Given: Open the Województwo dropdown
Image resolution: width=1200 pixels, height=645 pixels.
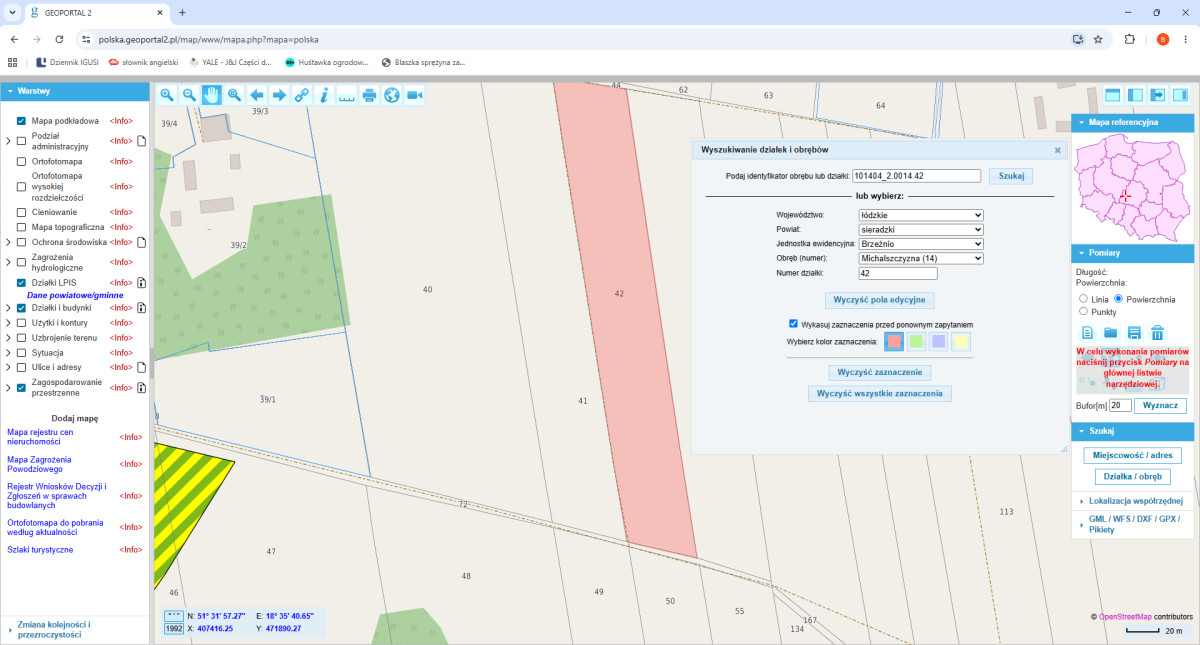Looking at the screenshot, I should pos(921,214).
